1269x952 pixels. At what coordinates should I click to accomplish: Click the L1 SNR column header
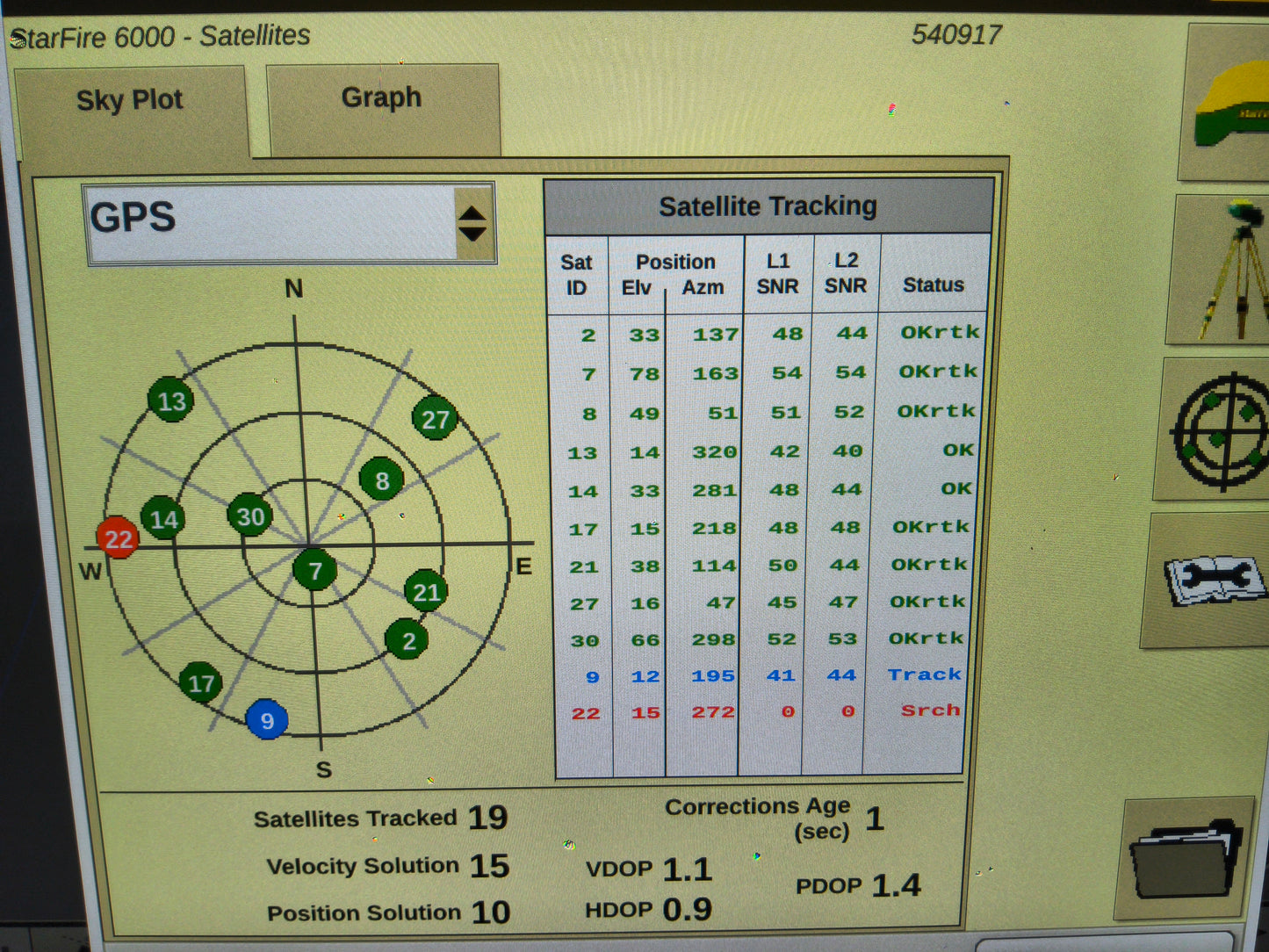tap(778, 273)
